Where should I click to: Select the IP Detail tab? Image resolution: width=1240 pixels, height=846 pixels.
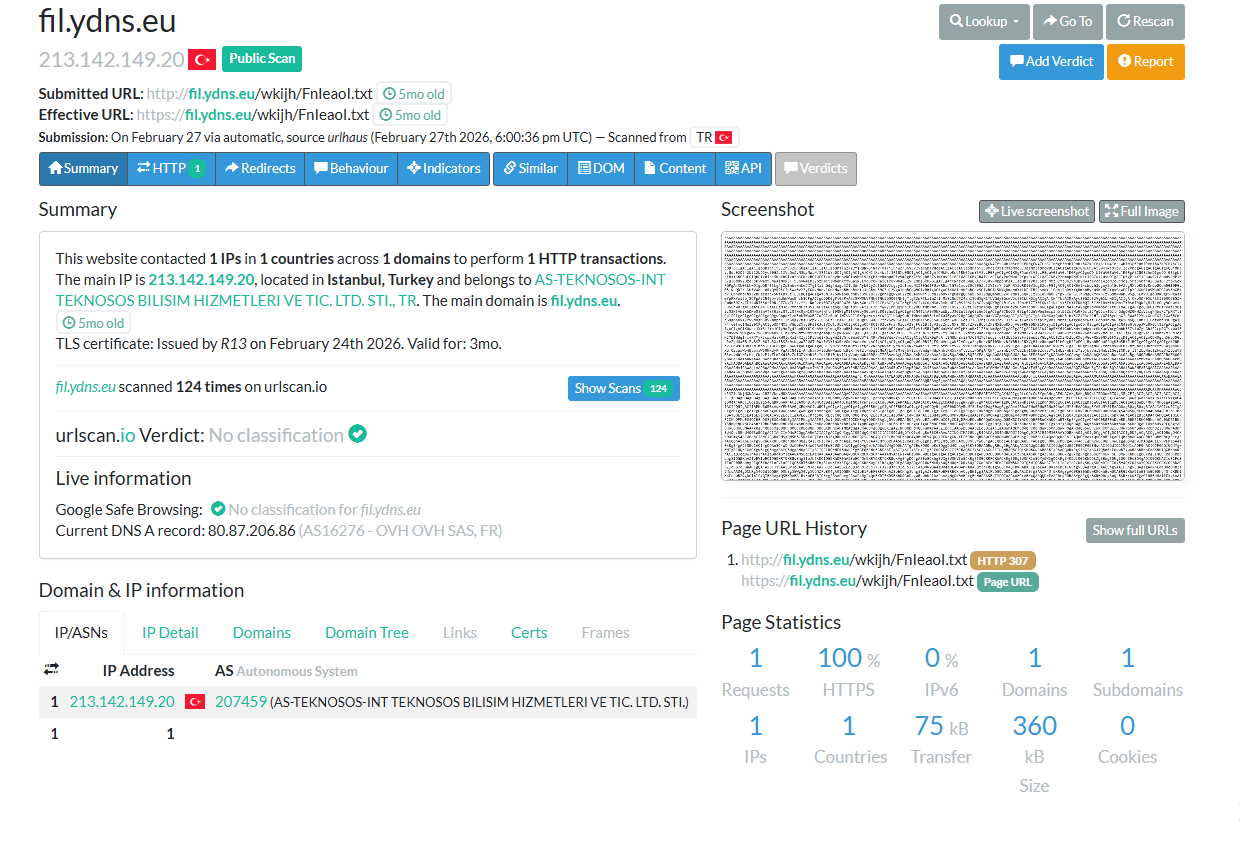pos(170,632)
